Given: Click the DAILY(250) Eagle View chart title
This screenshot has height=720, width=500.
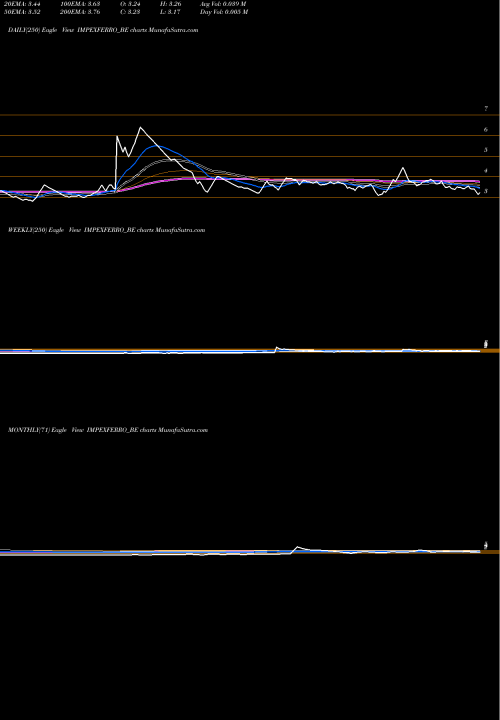Looking at the screenshot, I should [103, 30].
